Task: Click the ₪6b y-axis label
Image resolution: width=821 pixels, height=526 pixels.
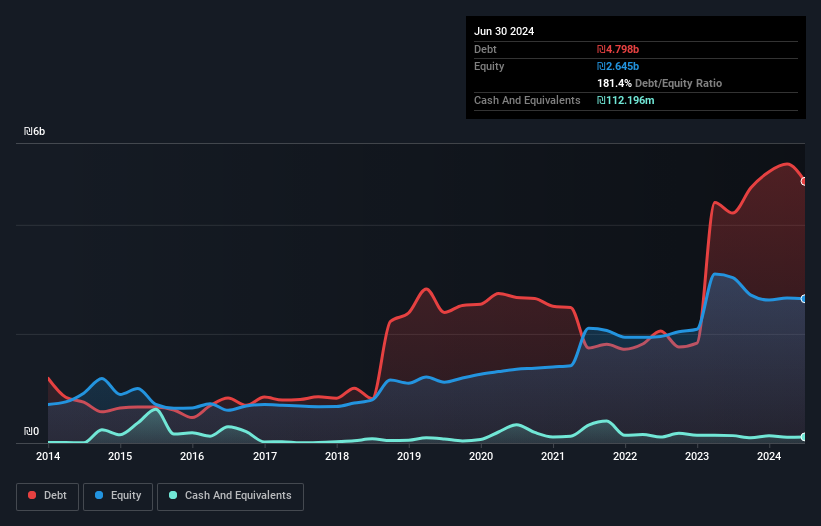Action: [x=35, y=131]
